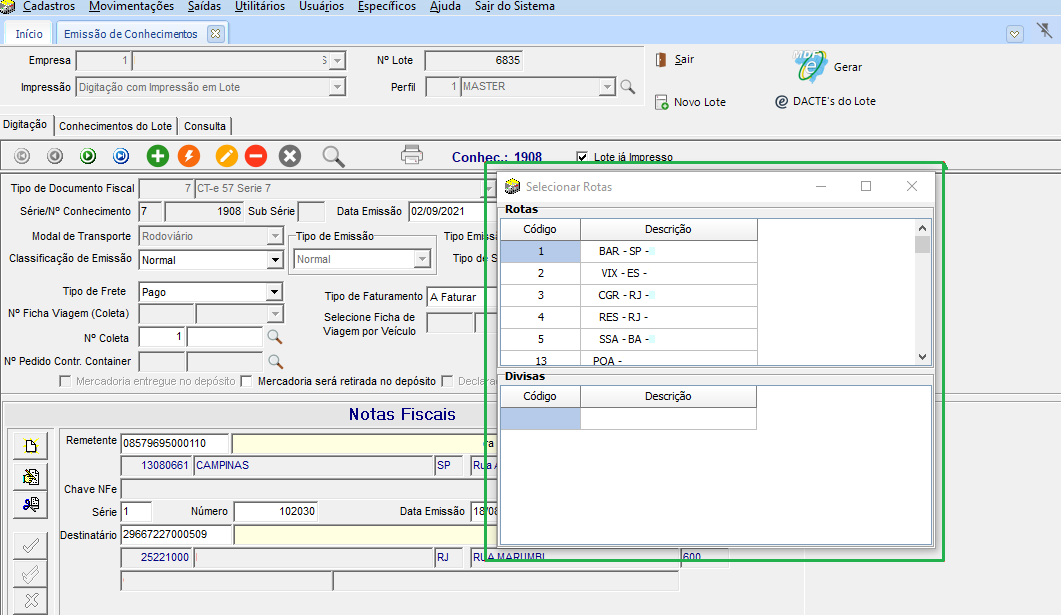Screen dimensions: 1061x615
Task: Open search magnifier next to Nº Coleta
Action: [275, 337]
